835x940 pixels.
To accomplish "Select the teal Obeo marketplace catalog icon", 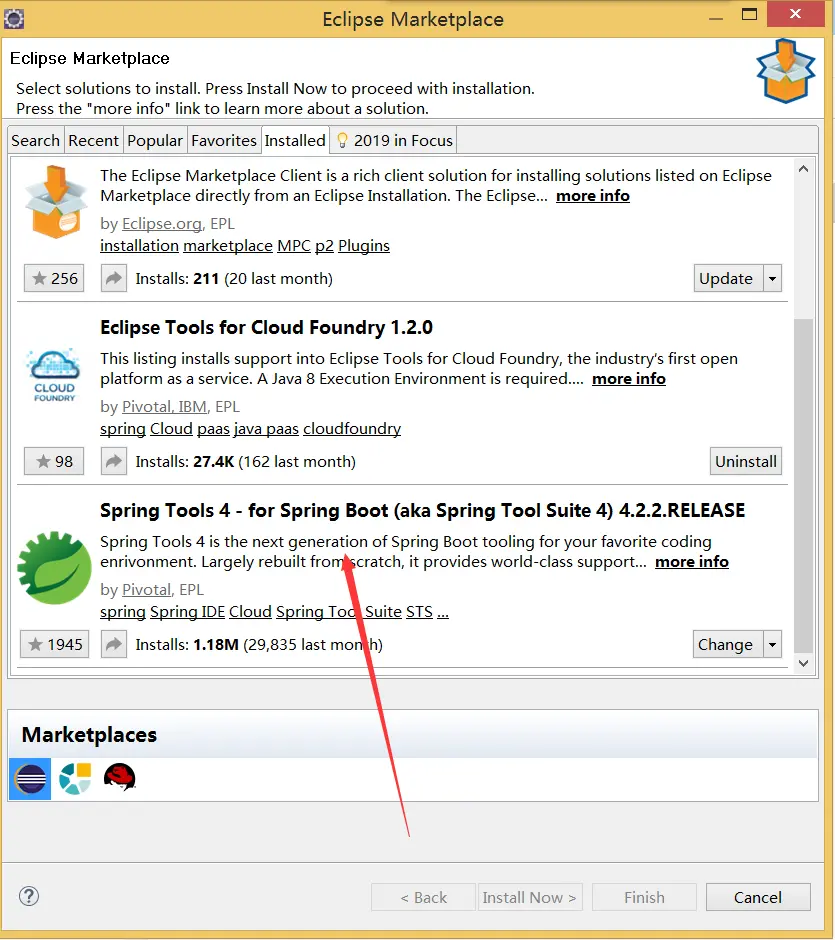I will coord(75,779).
